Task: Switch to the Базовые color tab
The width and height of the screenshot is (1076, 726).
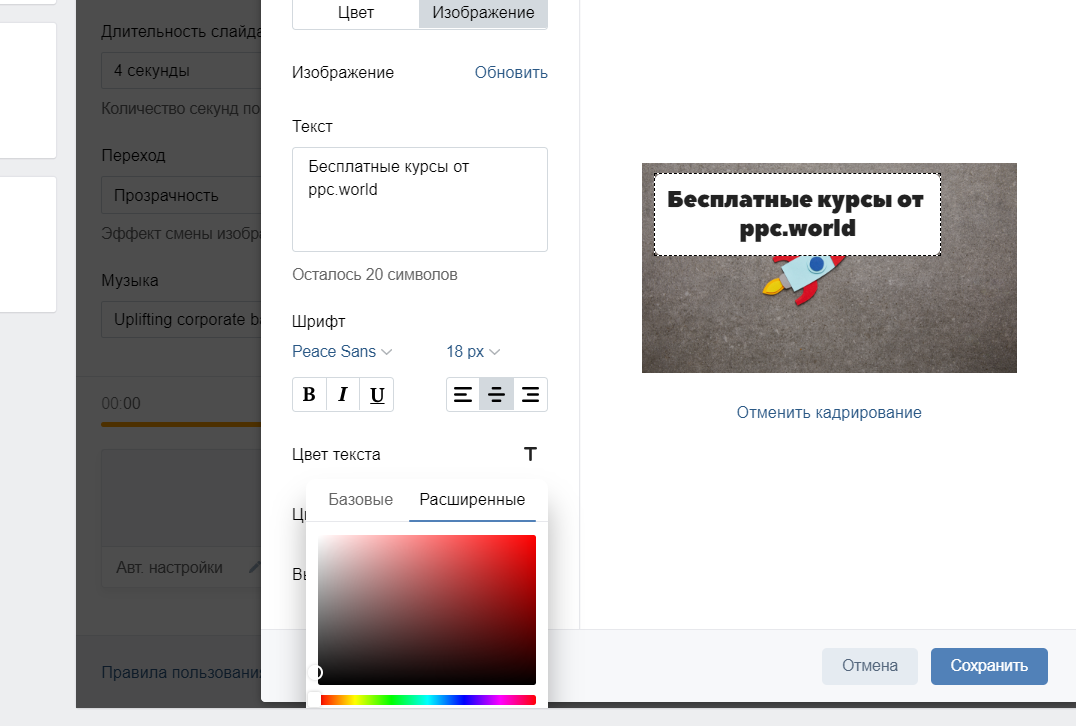Action: [x=360, y=499]
